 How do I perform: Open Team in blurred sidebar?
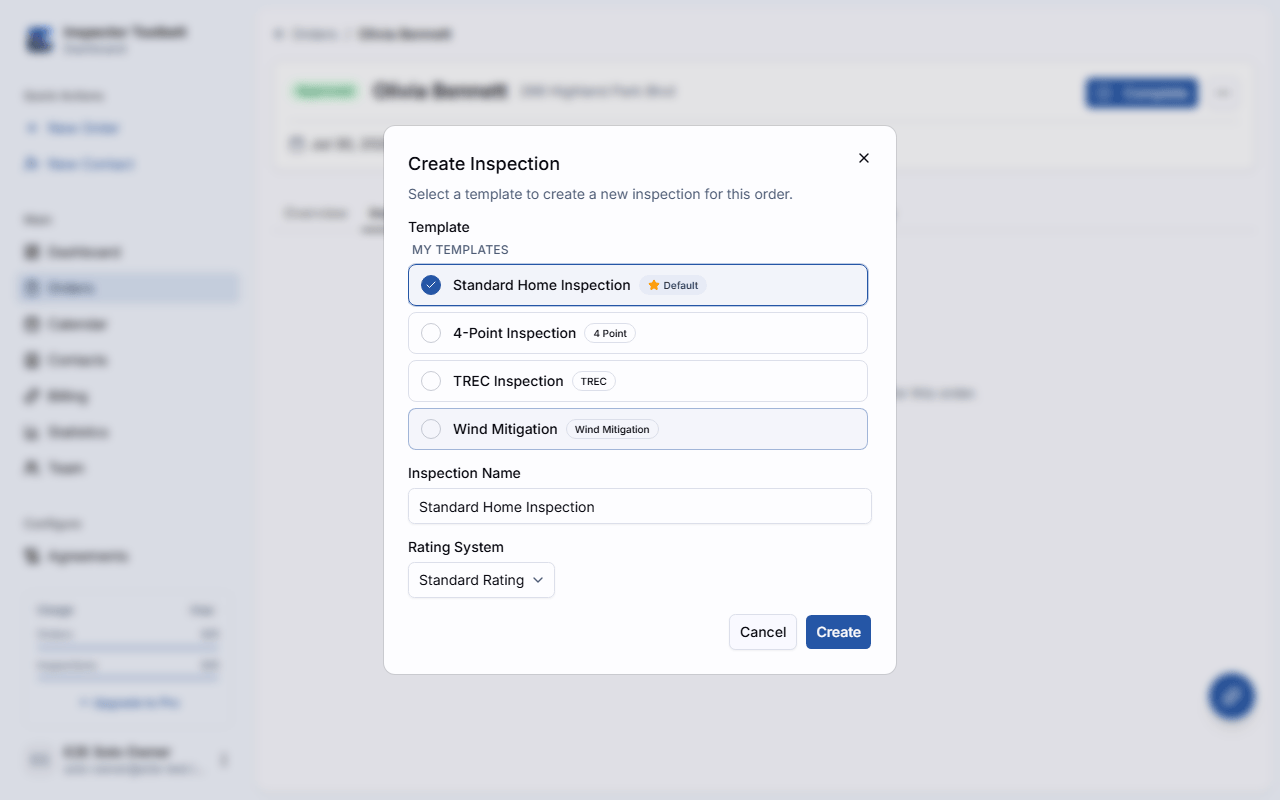(x=130, y=468)
